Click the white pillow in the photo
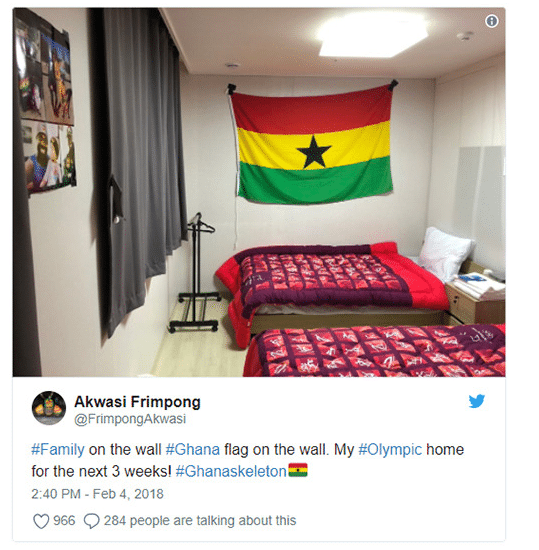 coord(445,253)
